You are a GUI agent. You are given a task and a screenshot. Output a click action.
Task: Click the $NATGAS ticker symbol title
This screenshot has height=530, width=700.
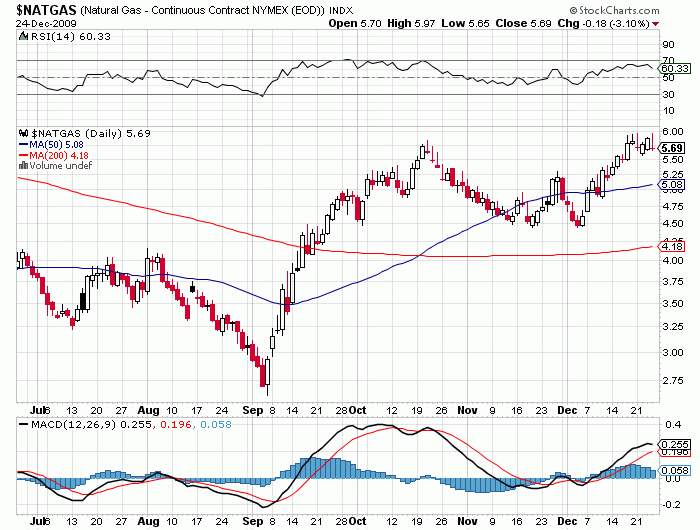point(38,9)
